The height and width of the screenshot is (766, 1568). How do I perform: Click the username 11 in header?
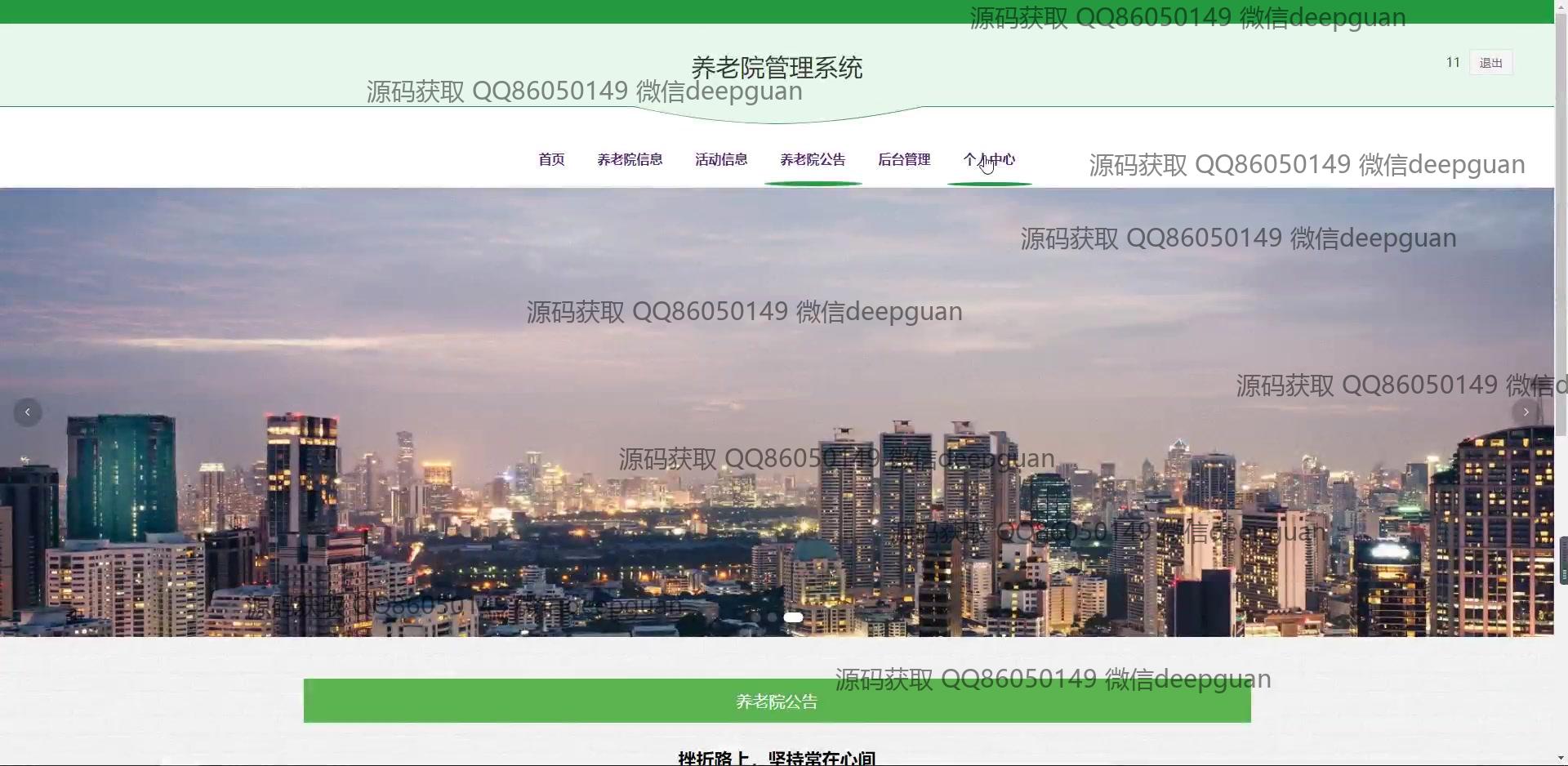1453,63
